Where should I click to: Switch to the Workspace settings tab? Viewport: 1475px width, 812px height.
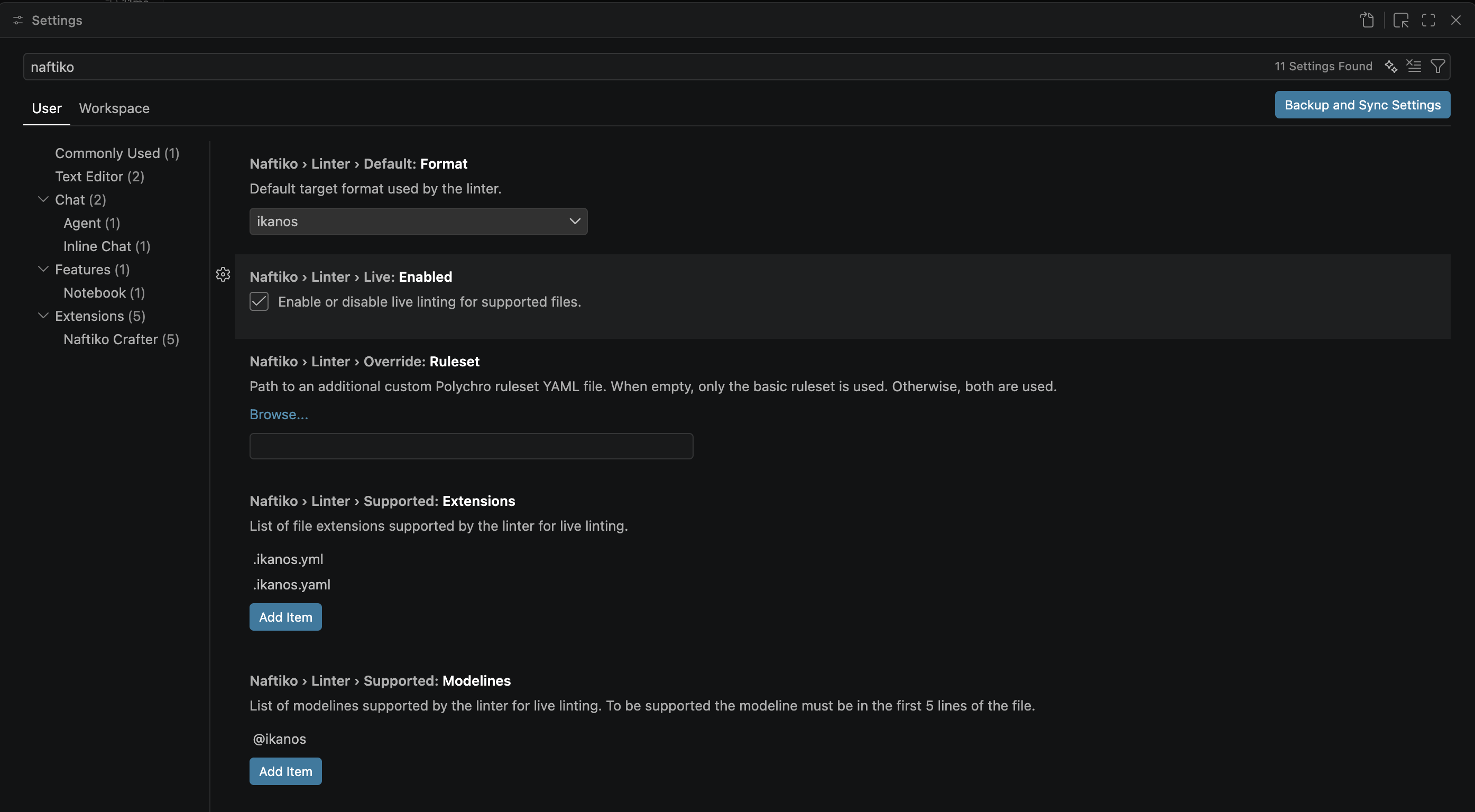pos(114,108)
